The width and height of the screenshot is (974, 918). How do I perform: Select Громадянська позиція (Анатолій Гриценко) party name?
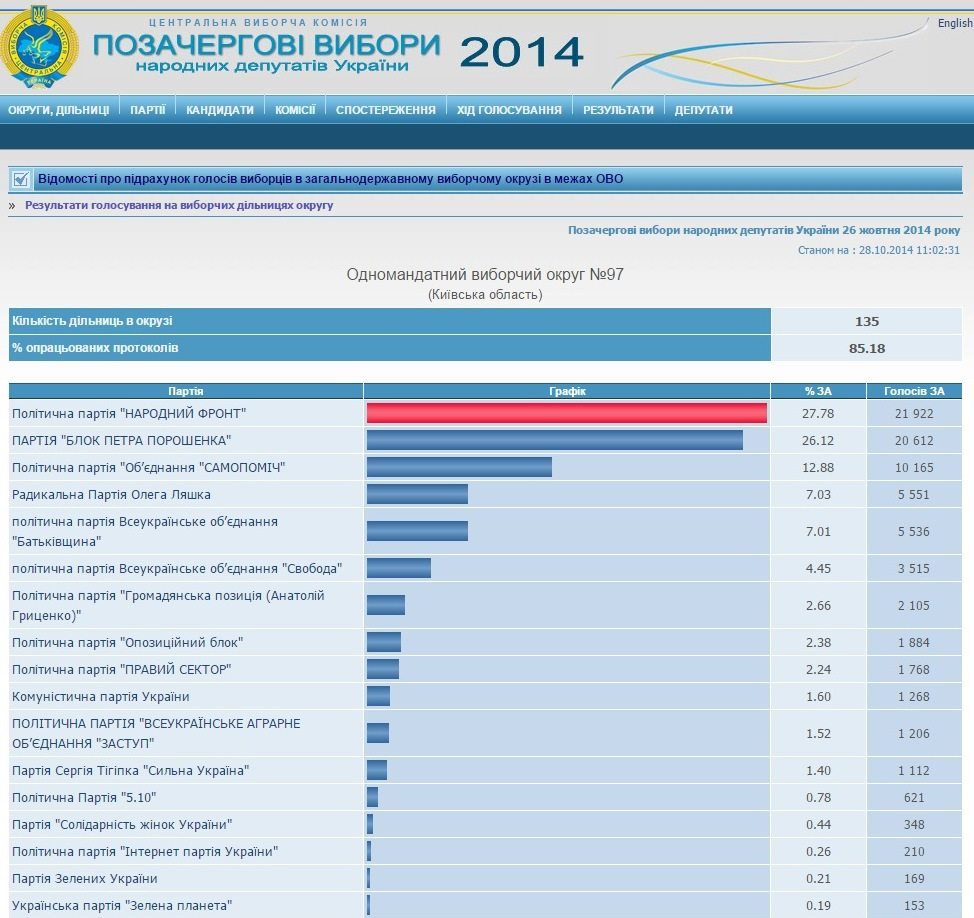pyautogui.click(x=168, y=605)
